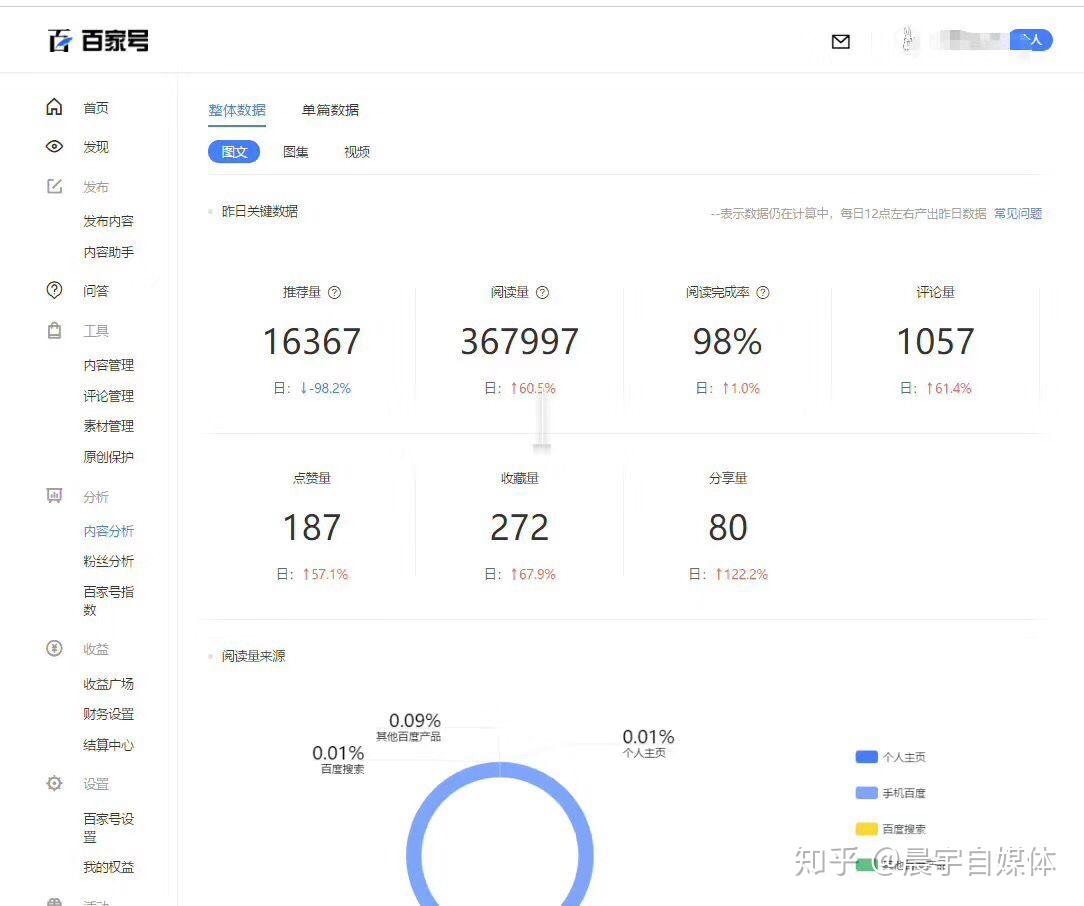Open 内容管理 in the sidebar
The height and width of the screenshot is (906, 1084).
click(x=109, y=365)
